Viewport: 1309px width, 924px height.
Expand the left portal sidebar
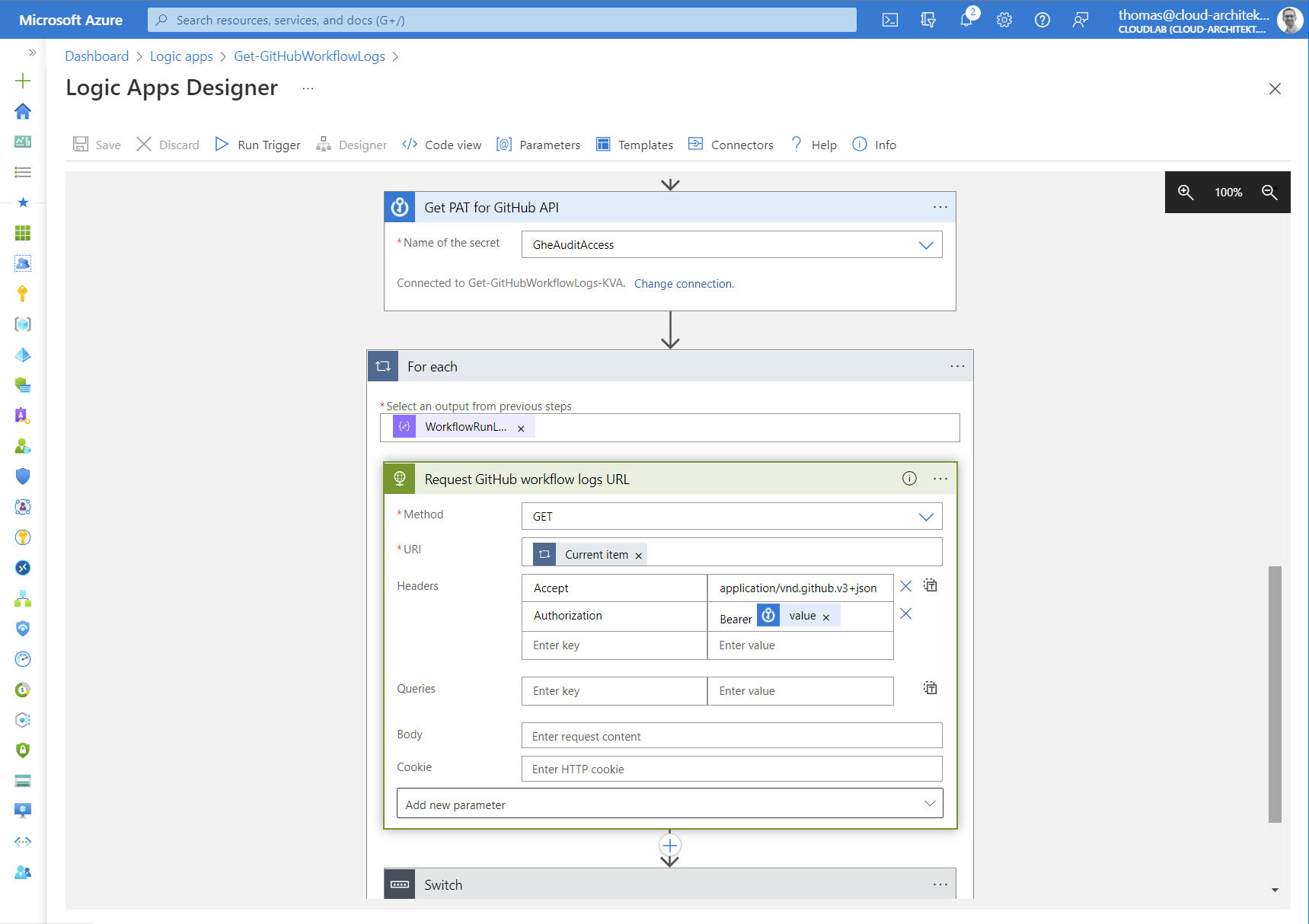(x=32, y=53)
